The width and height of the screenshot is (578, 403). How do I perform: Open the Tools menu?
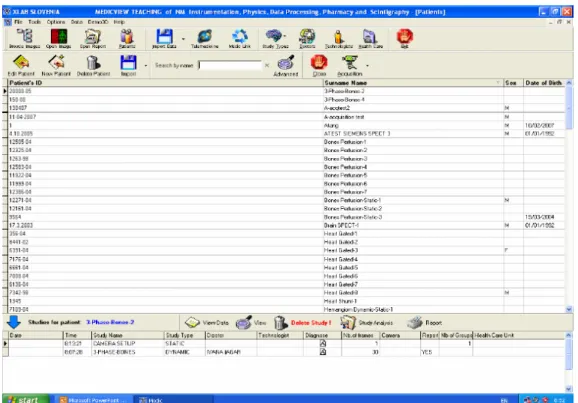[34, 22]
